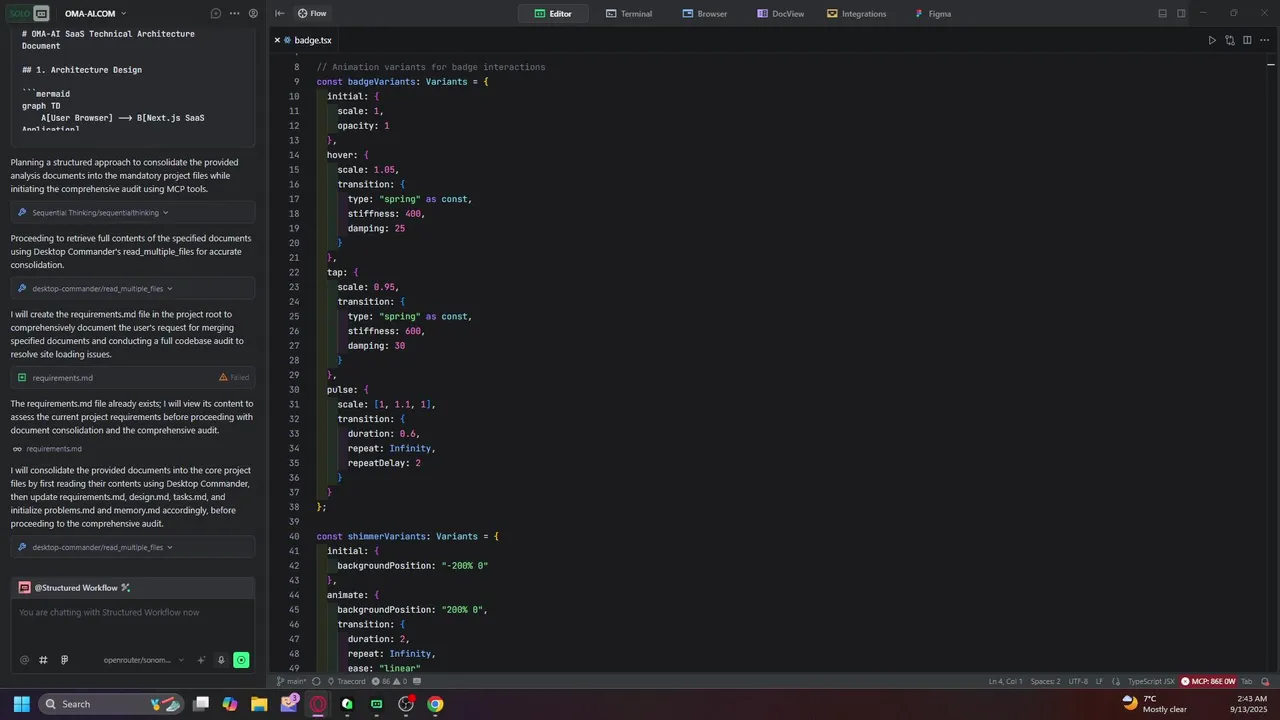Click the Figma icon in the chat toolbar
Image resolution: width=1280 pixels, height=720 pixels.
pyautogui.click(x=64, y=660)
